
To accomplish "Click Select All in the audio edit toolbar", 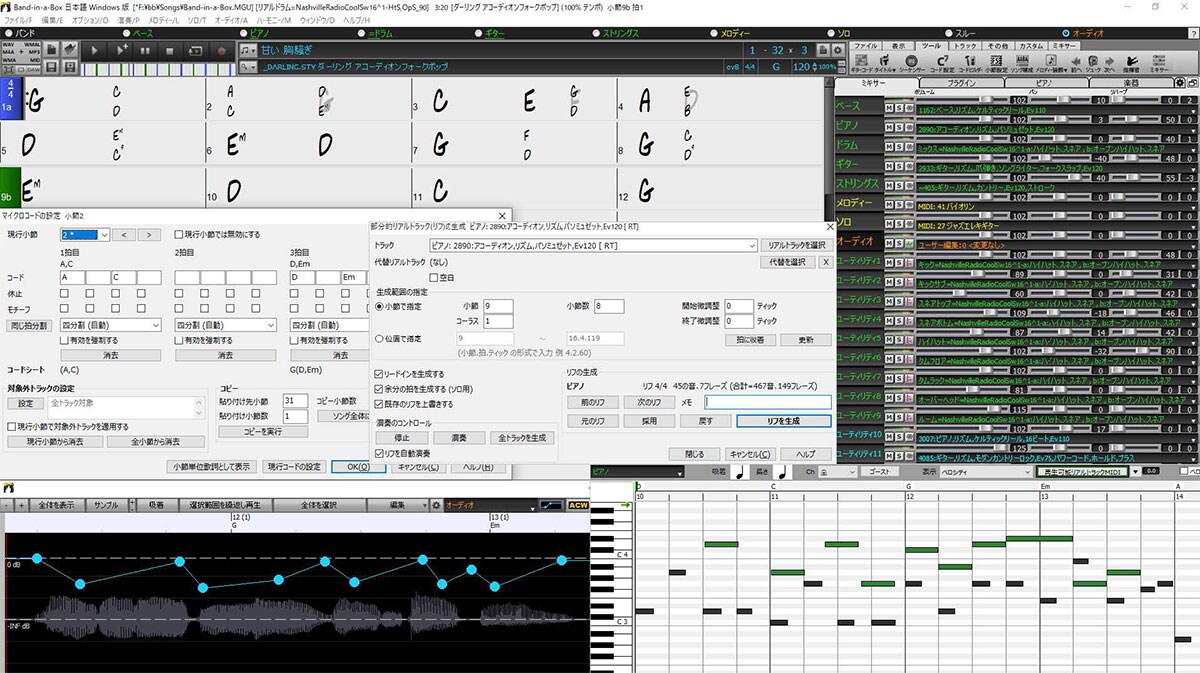I will (x=318, y=505).
